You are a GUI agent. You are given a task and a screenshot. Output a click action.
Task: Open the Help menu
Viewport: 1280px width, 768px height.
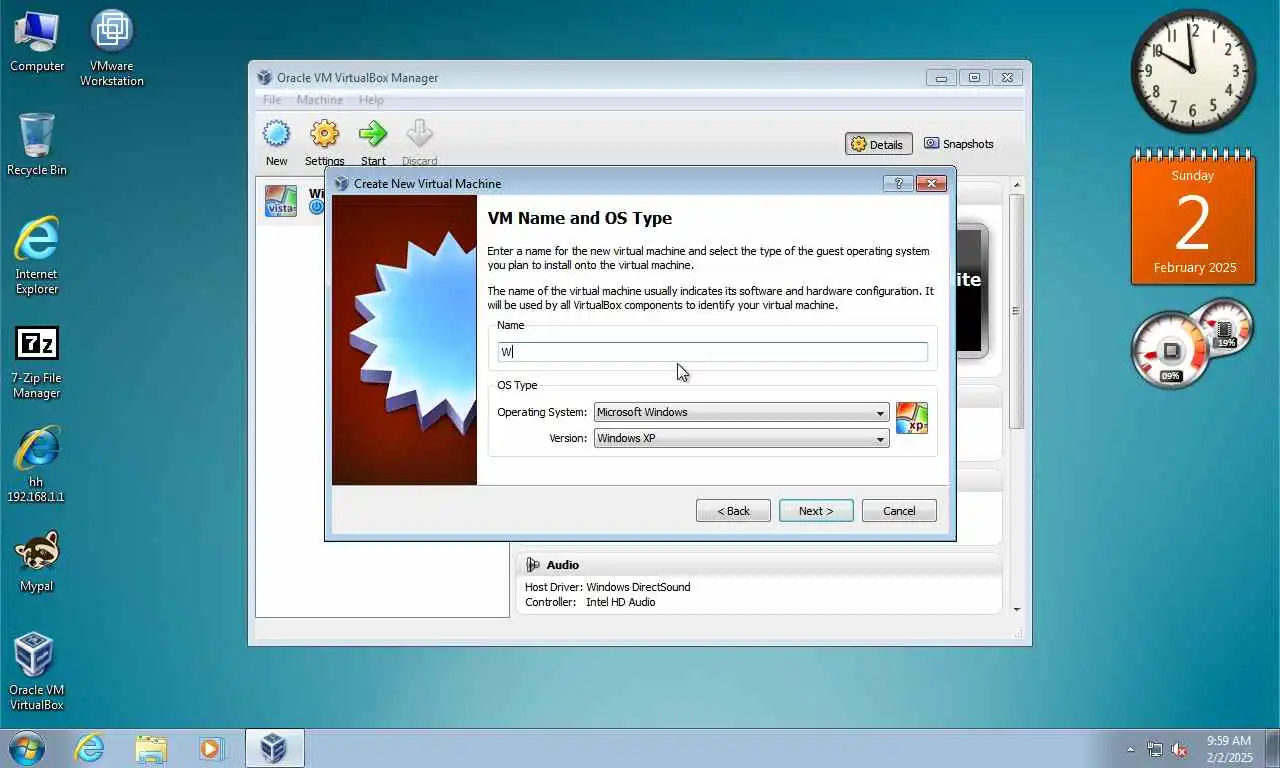click(371, 100)
